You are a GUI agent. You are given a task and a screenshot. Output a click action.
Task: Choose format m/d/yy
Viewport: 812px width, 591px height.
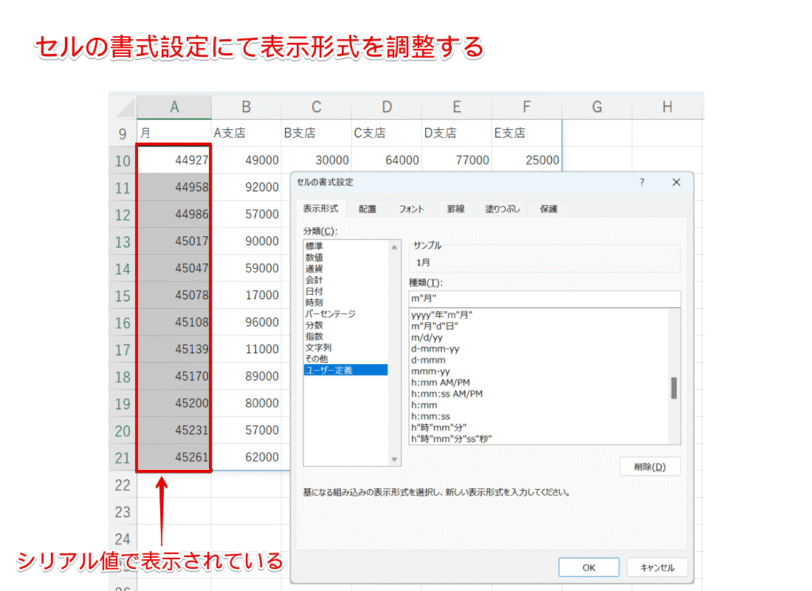pyautogui.click(x=539, y=338)
